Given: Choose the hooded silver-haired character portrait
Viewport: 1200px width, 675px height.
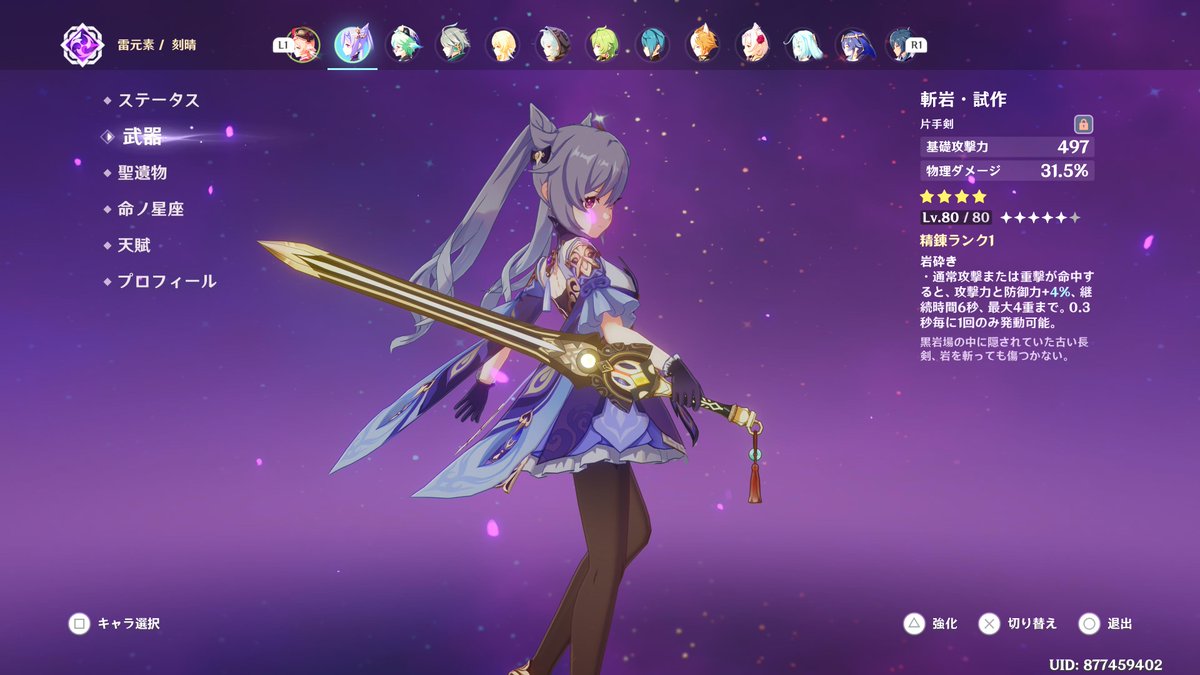Looking at the screenshot, I should (x=553, y=45).
